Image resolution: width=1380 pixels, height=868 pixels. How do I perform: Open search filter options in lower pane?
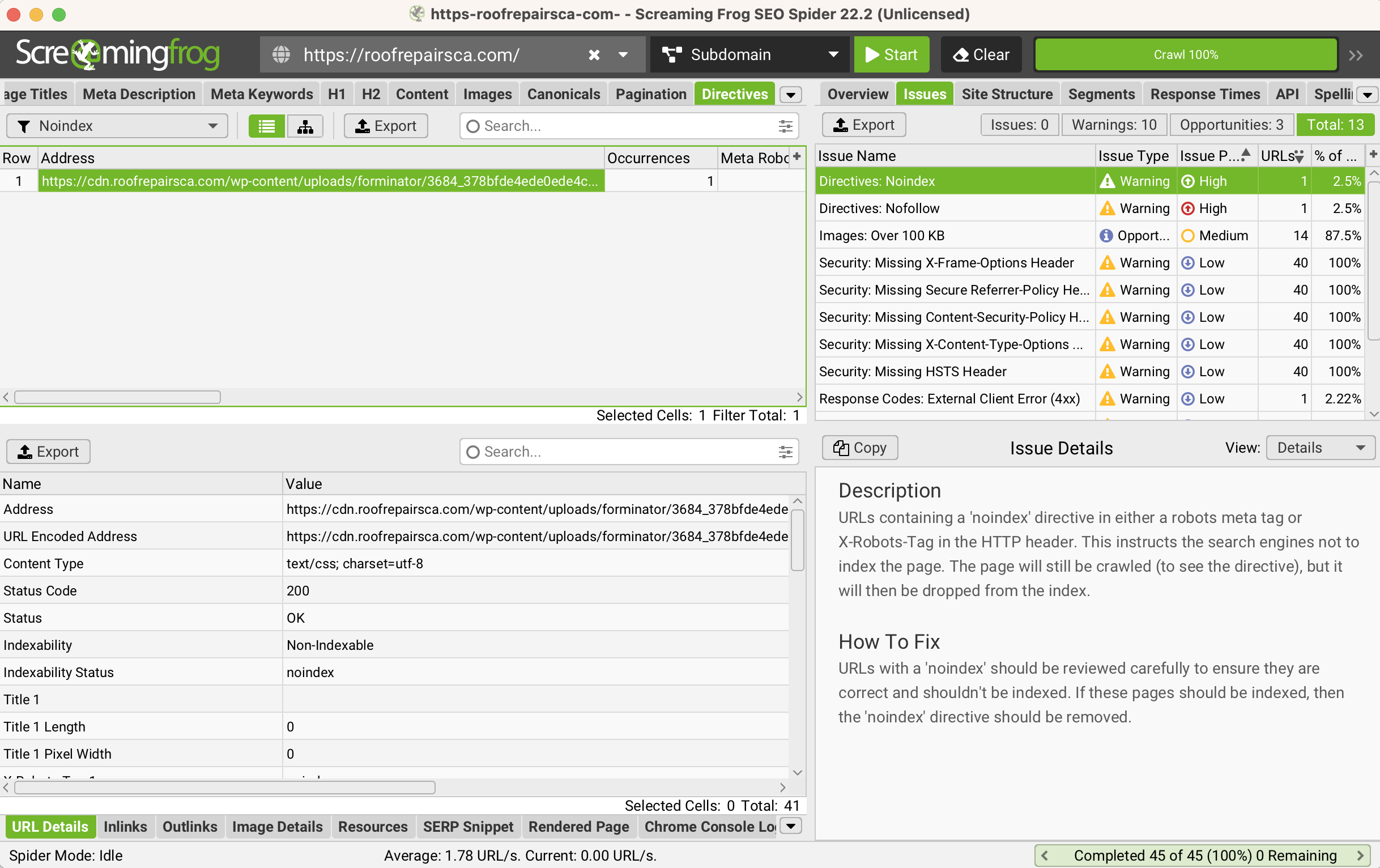tap(785, 452)
